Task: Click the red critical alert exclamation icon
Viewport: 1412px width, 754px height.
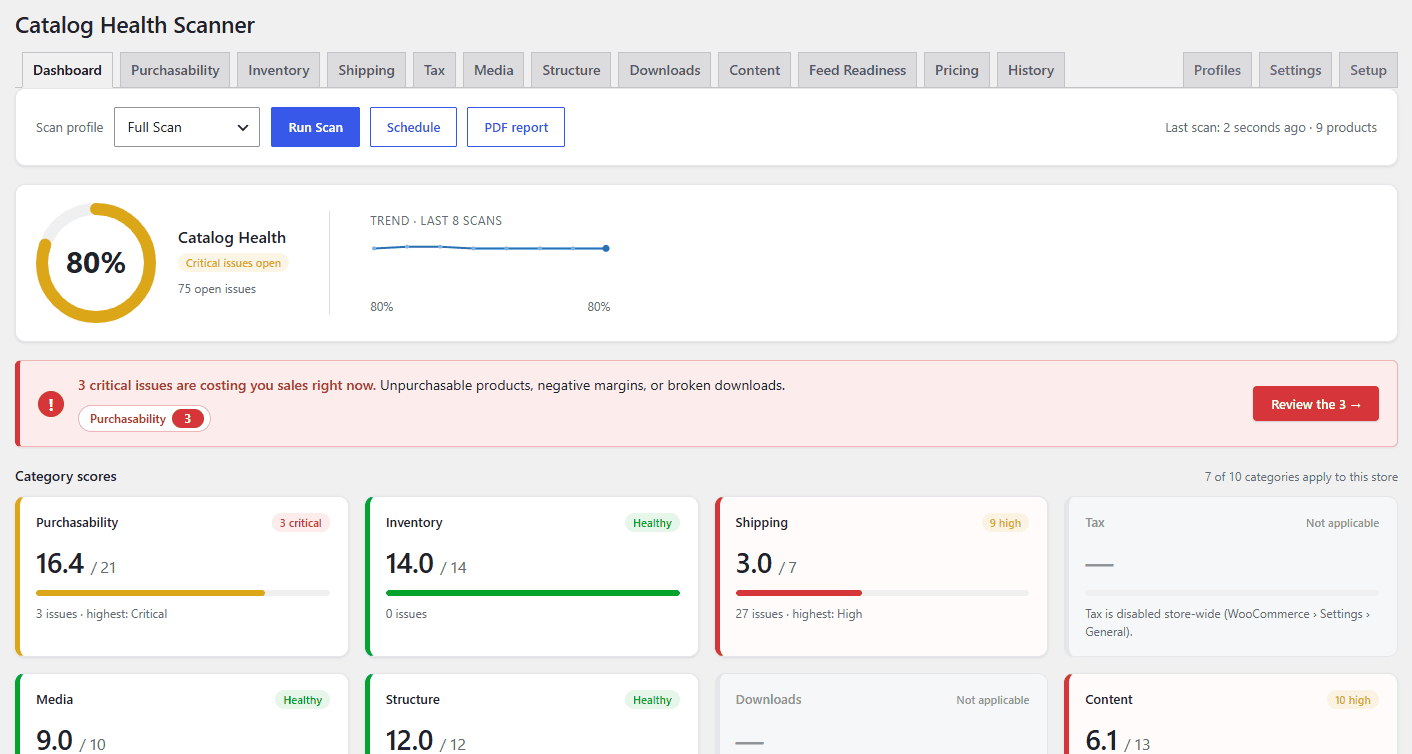Action: tap(51, 404)
